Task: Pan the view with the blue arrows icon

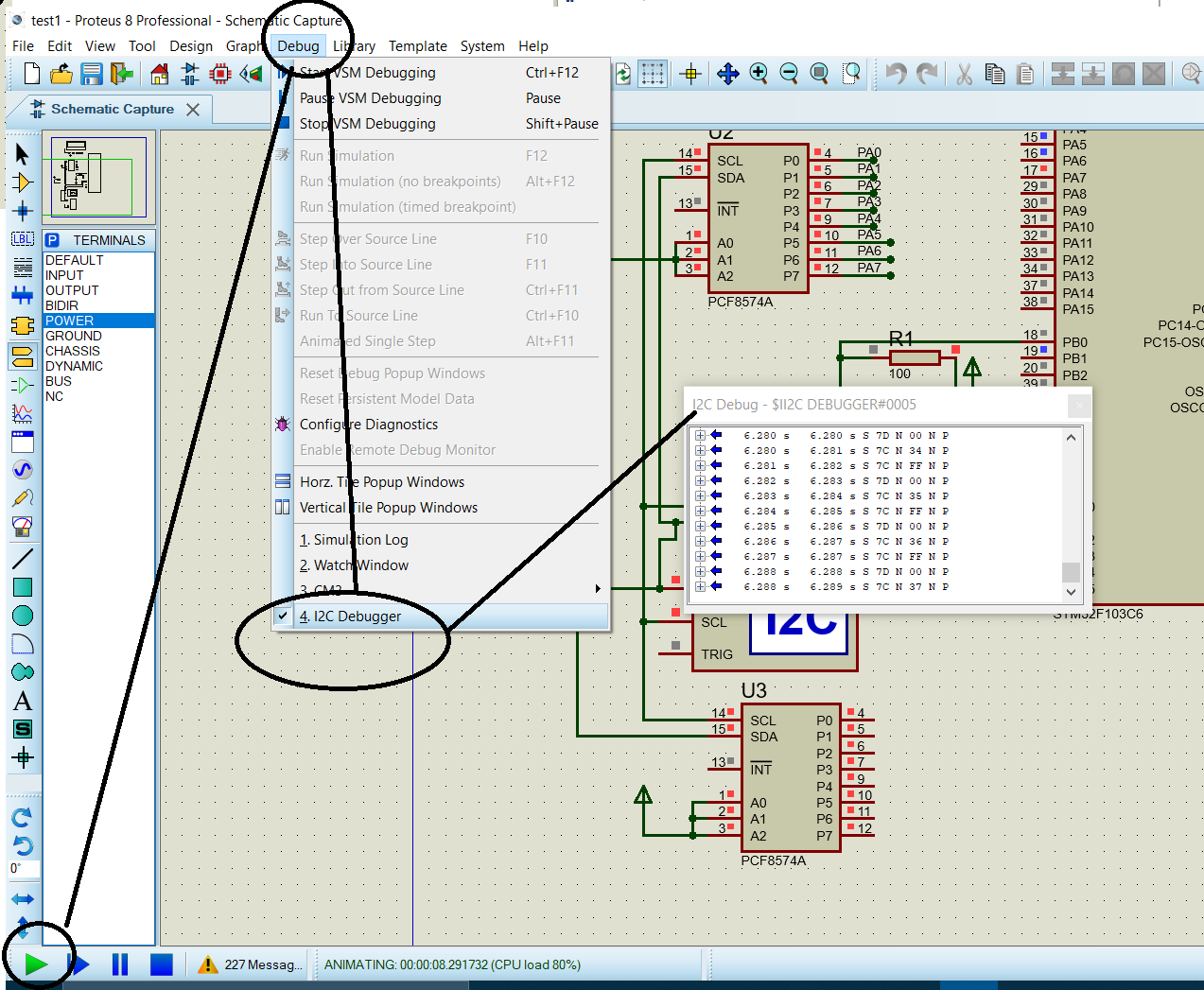Action: tap(727, 74)
